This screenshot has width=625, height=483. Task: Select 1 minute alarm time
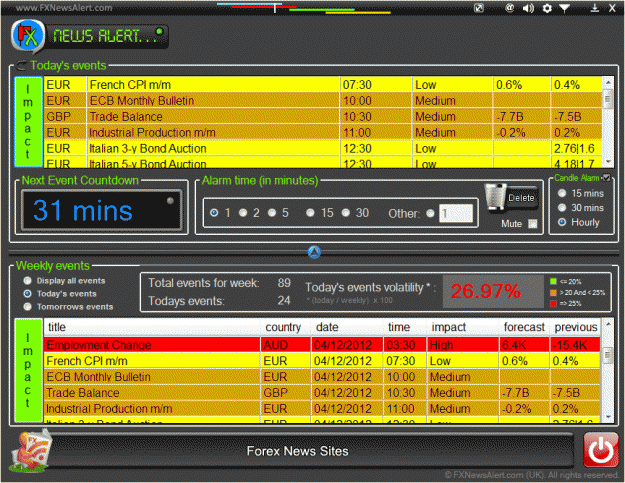point(214,213)
